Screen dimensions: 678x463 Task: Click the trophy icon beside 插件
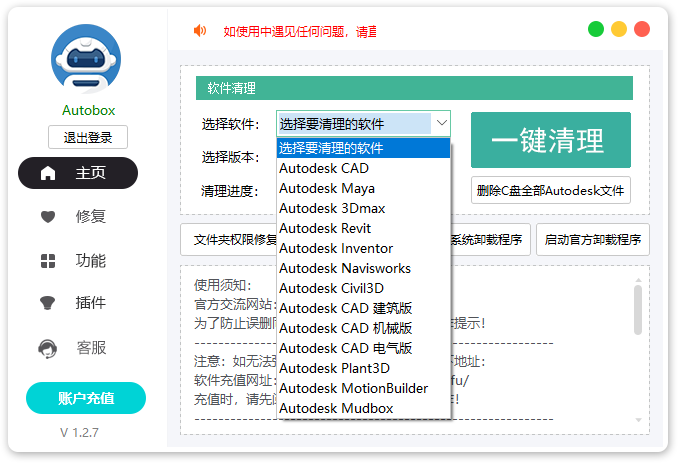(48, 303)
